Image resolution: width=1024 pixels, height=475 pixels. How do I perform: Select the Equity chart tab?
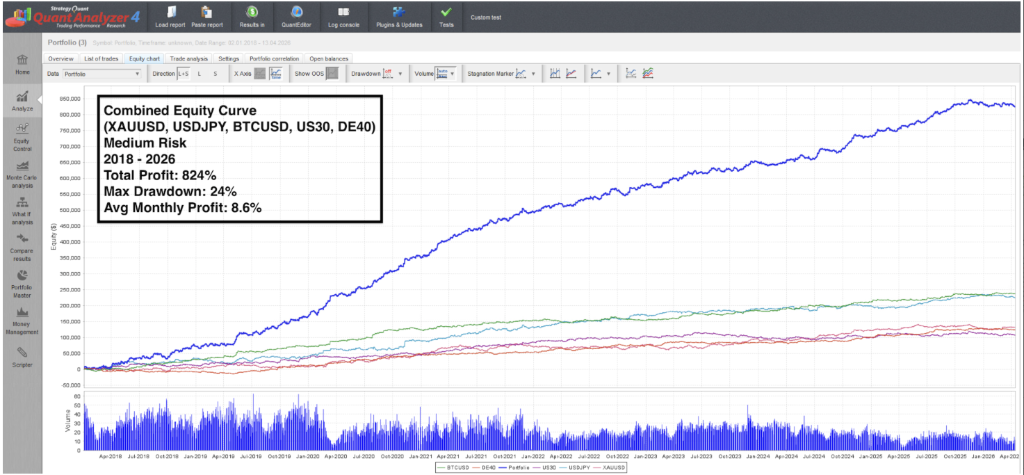(144, 59)
